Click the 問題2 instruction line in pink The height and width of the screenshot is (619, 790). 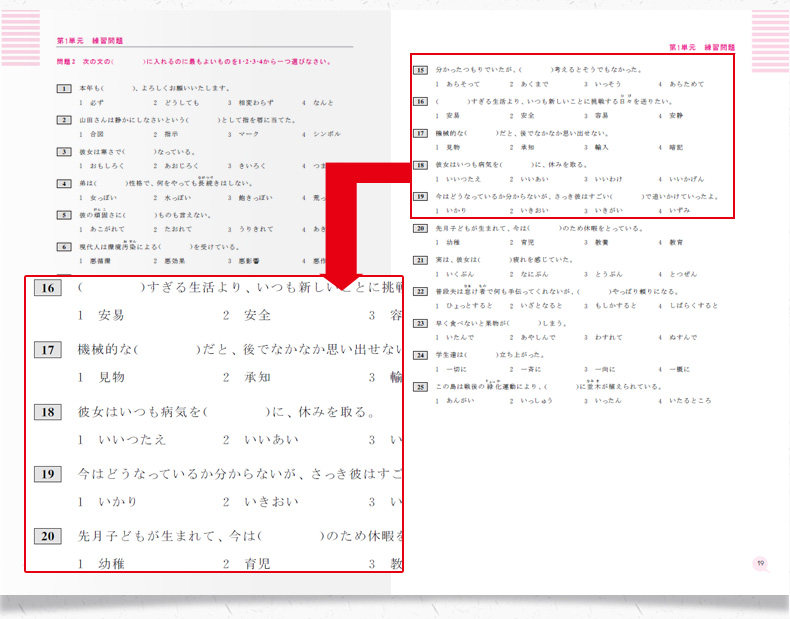click(194, 62)
